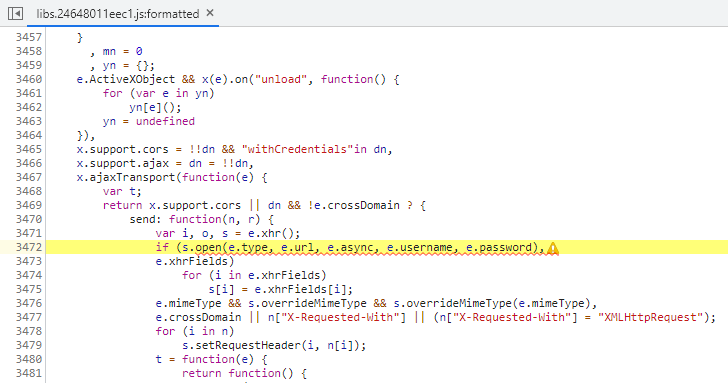Set breakpoint on line number 3473
728x383 pixels.
tap(29, 261)
